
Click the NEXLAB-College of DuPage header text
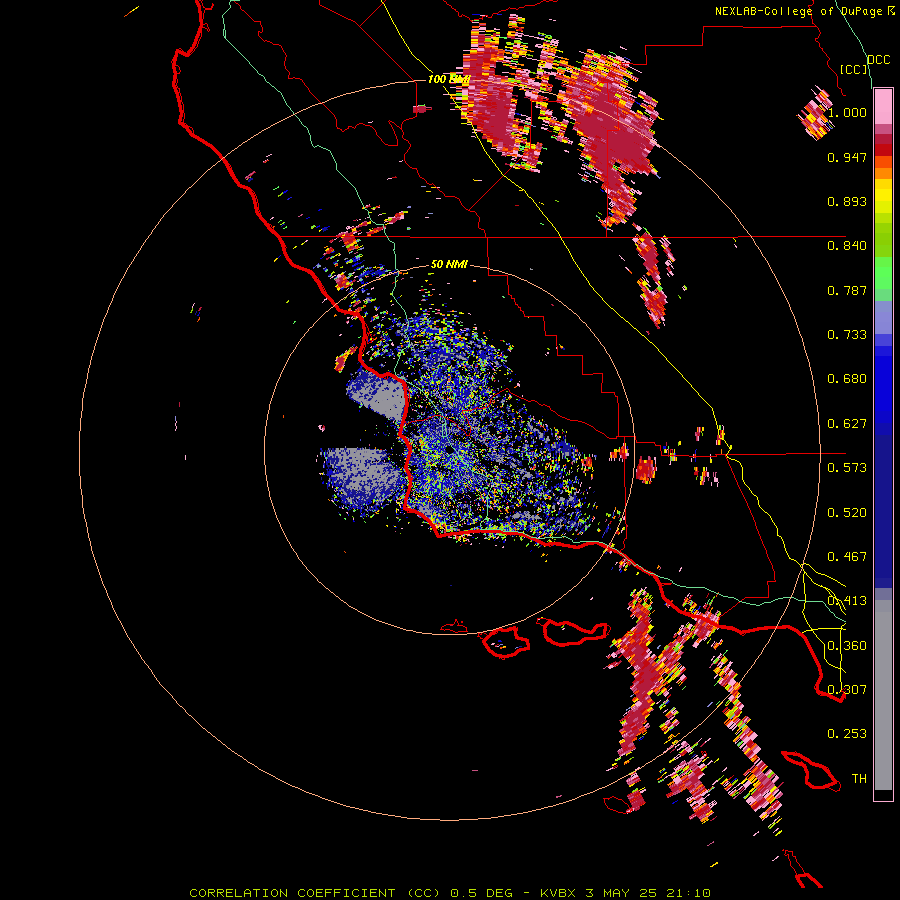[x=798, y=11]
